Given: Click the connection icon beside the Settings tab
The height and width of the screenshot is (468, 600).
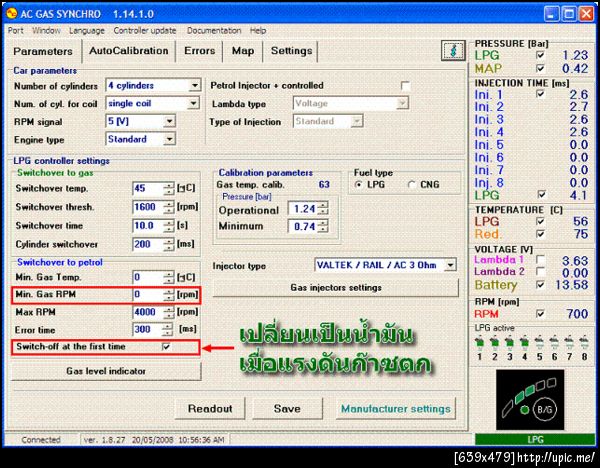Looking at the screenshot, I should (453, 51).
